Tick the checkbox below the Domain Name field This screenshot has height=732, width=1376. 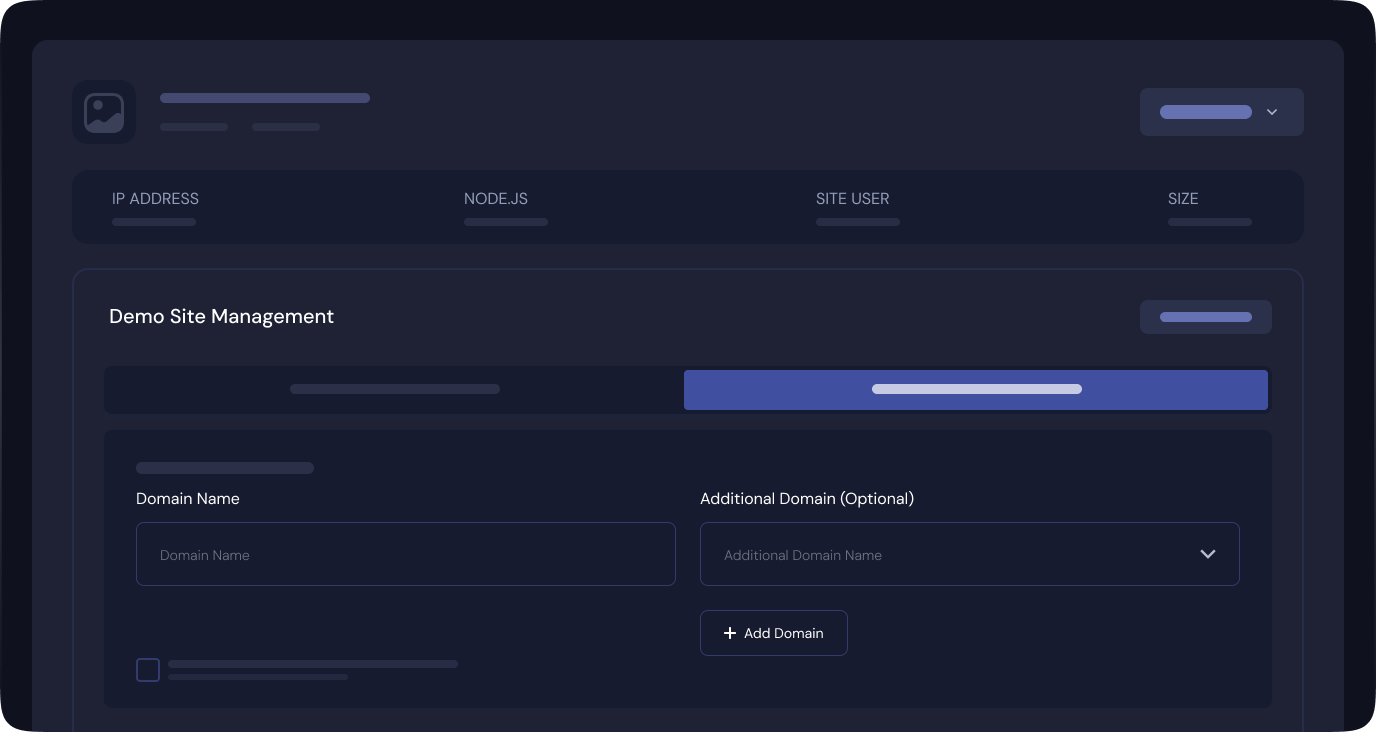coord(148,670)
